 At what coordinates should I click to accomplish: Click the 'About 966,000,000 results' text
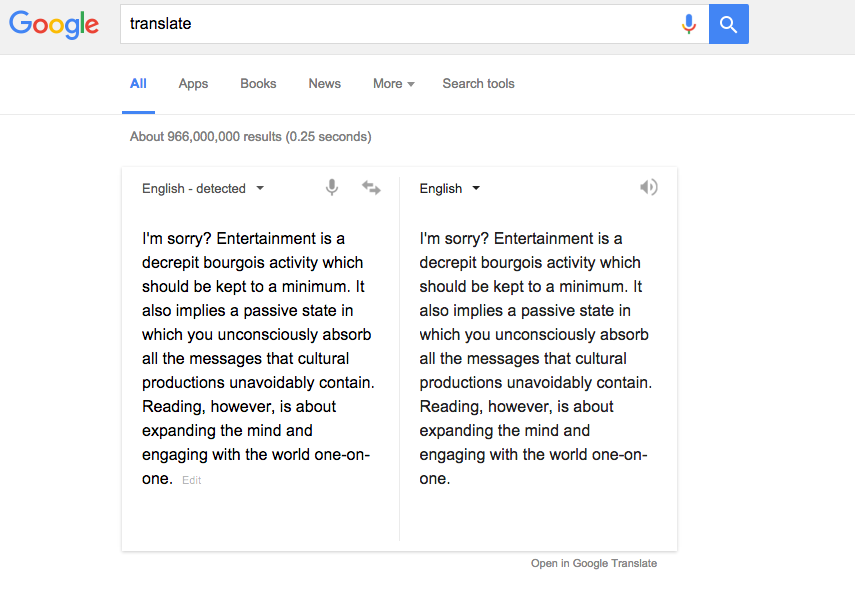pyautogui.click(x=250, y=136)
